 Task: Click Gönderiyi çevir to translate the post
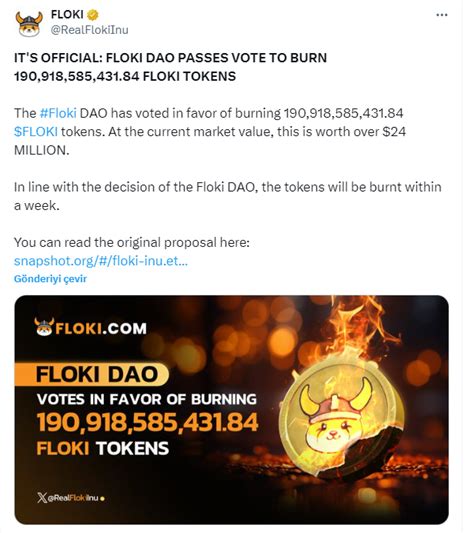click(x=50, y=279)
